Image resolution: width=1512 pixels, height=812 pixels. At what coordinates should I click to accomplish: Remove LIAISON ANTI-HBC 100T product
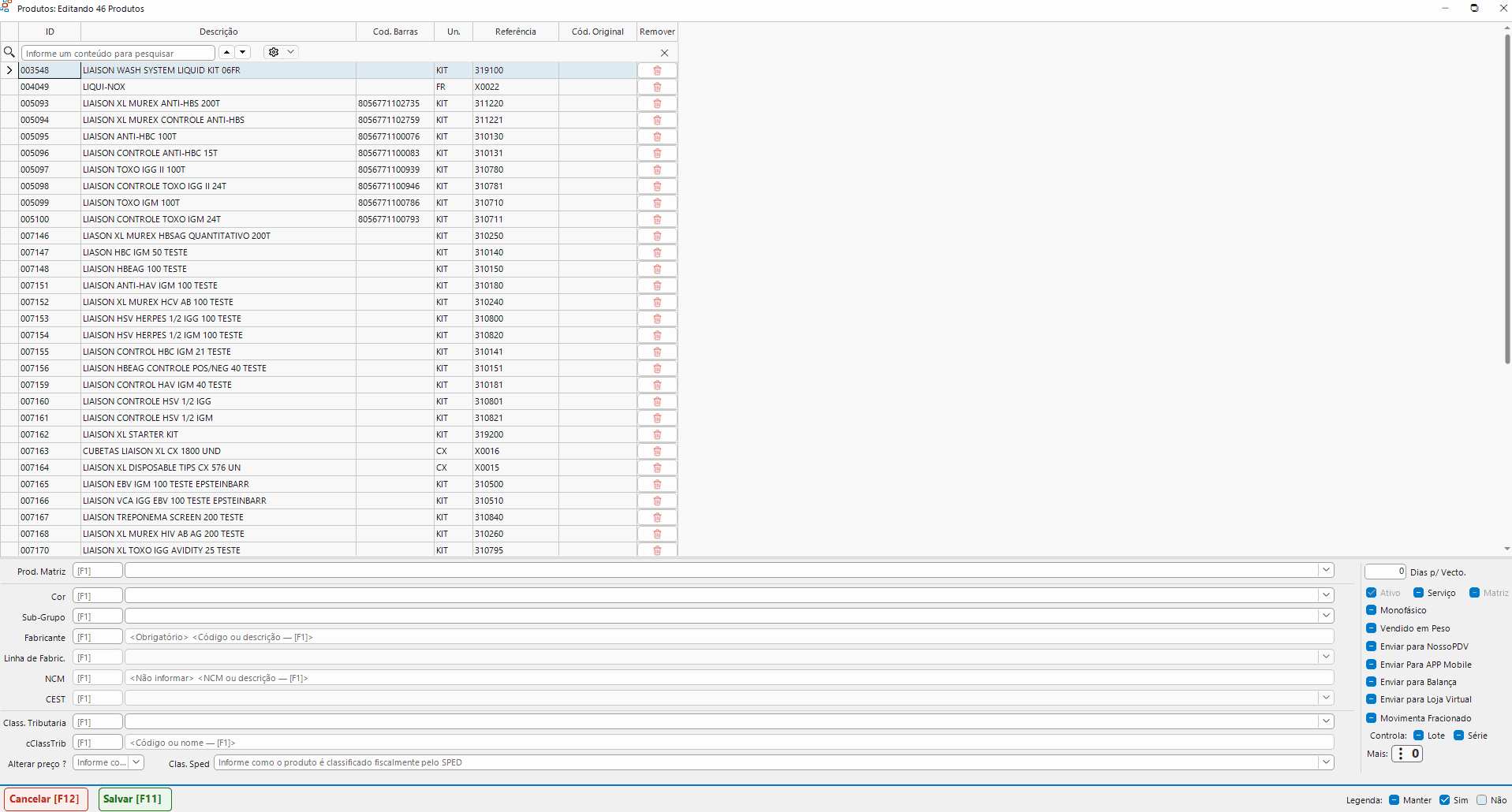click(x=657, y=136)
